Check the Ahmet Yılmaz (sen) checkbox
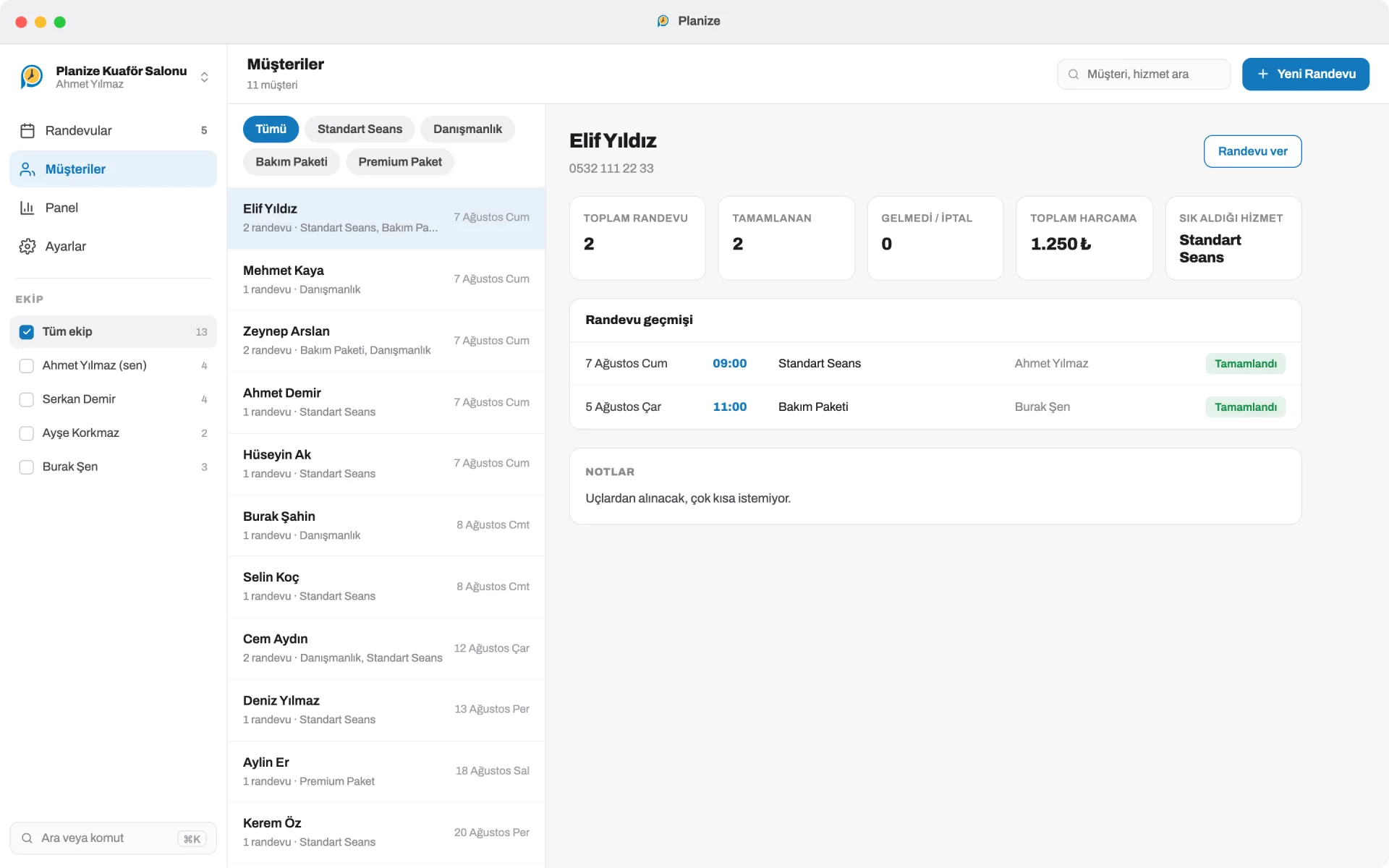 (27, 366)
